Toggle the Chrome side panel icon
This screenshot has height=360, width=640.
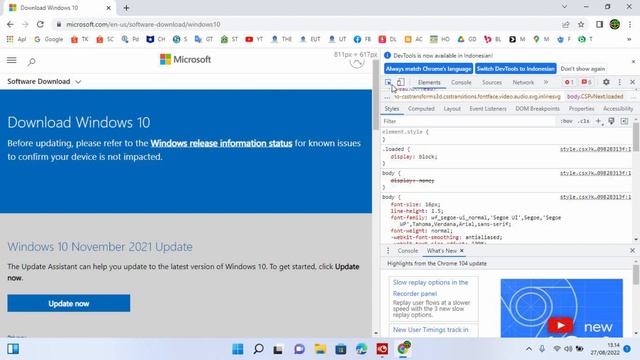pos(599,24)
